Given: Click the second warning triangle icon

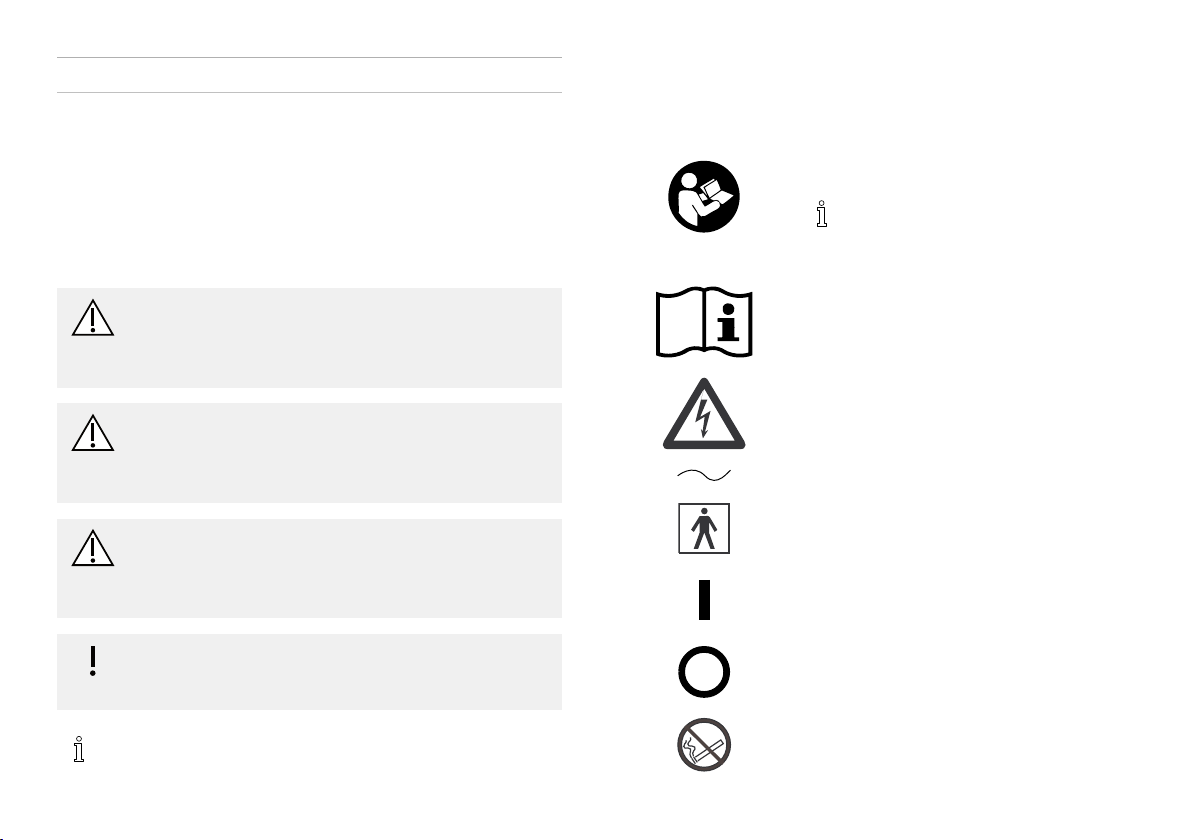Looking at the screenshot, I should pos(93,433).
